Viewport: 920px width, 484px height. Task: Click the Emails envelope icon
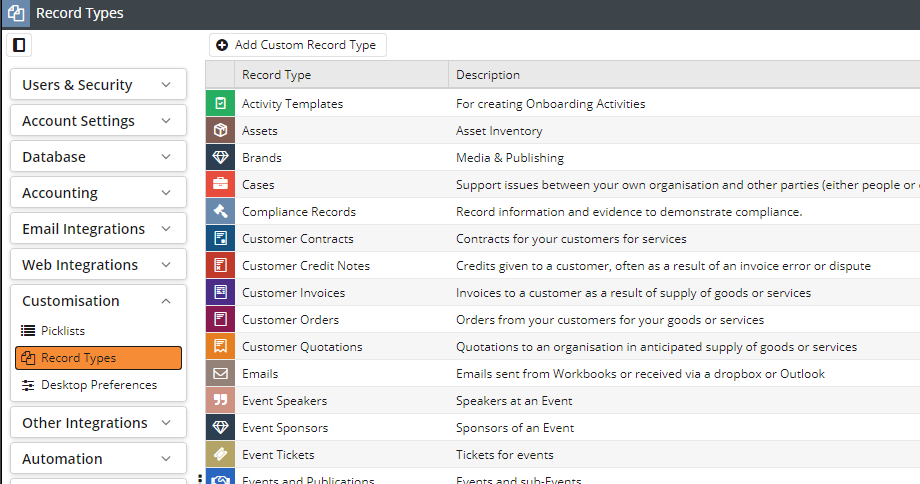click(x=220, y=373)
